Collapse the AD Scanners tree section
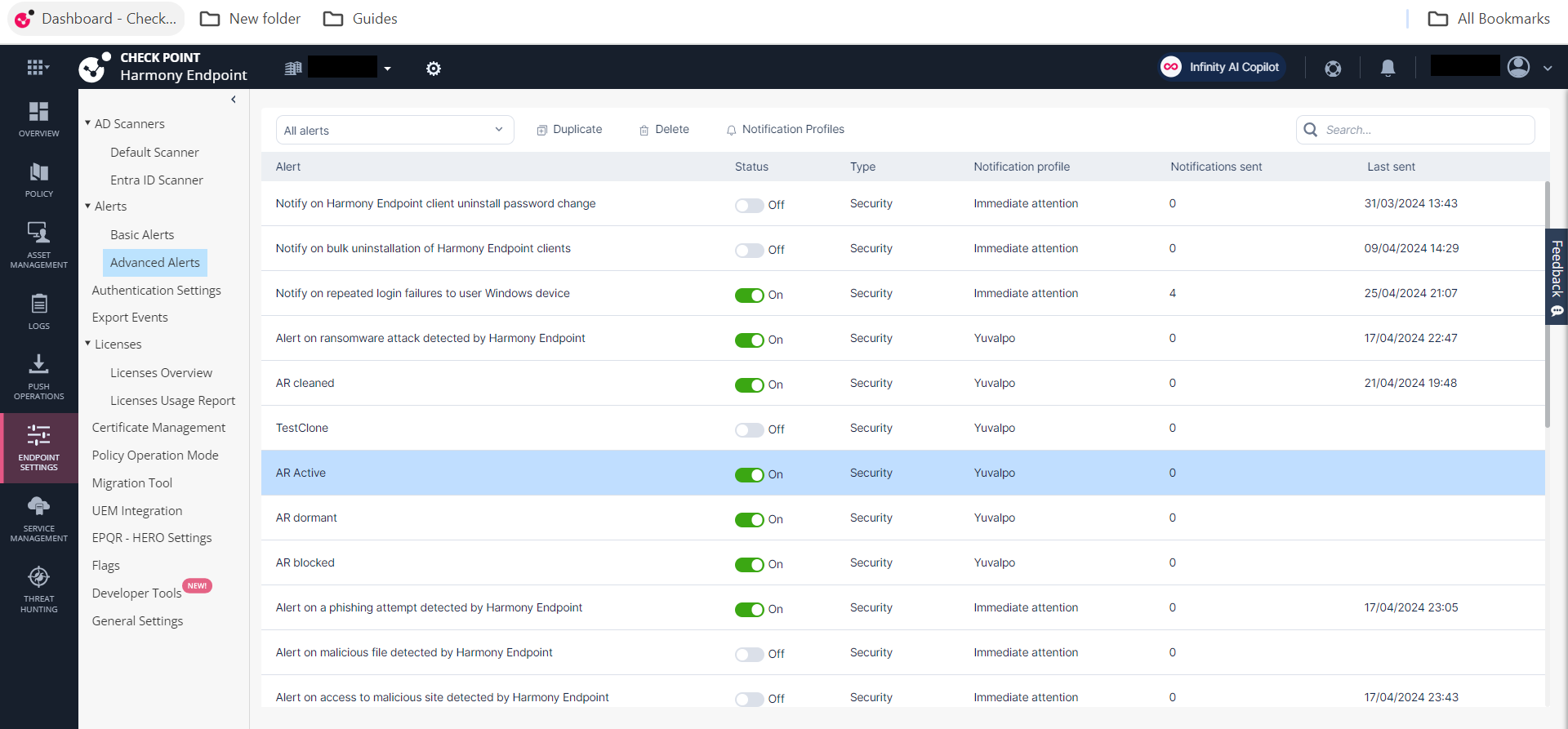Image resolution: width=1568 pixels, height=729 pixels. [88, 123]
